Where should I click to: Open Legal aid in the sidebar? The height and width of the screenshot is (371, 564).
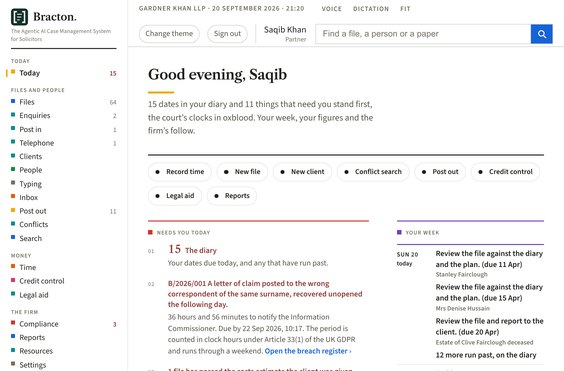tap(33, 295)
